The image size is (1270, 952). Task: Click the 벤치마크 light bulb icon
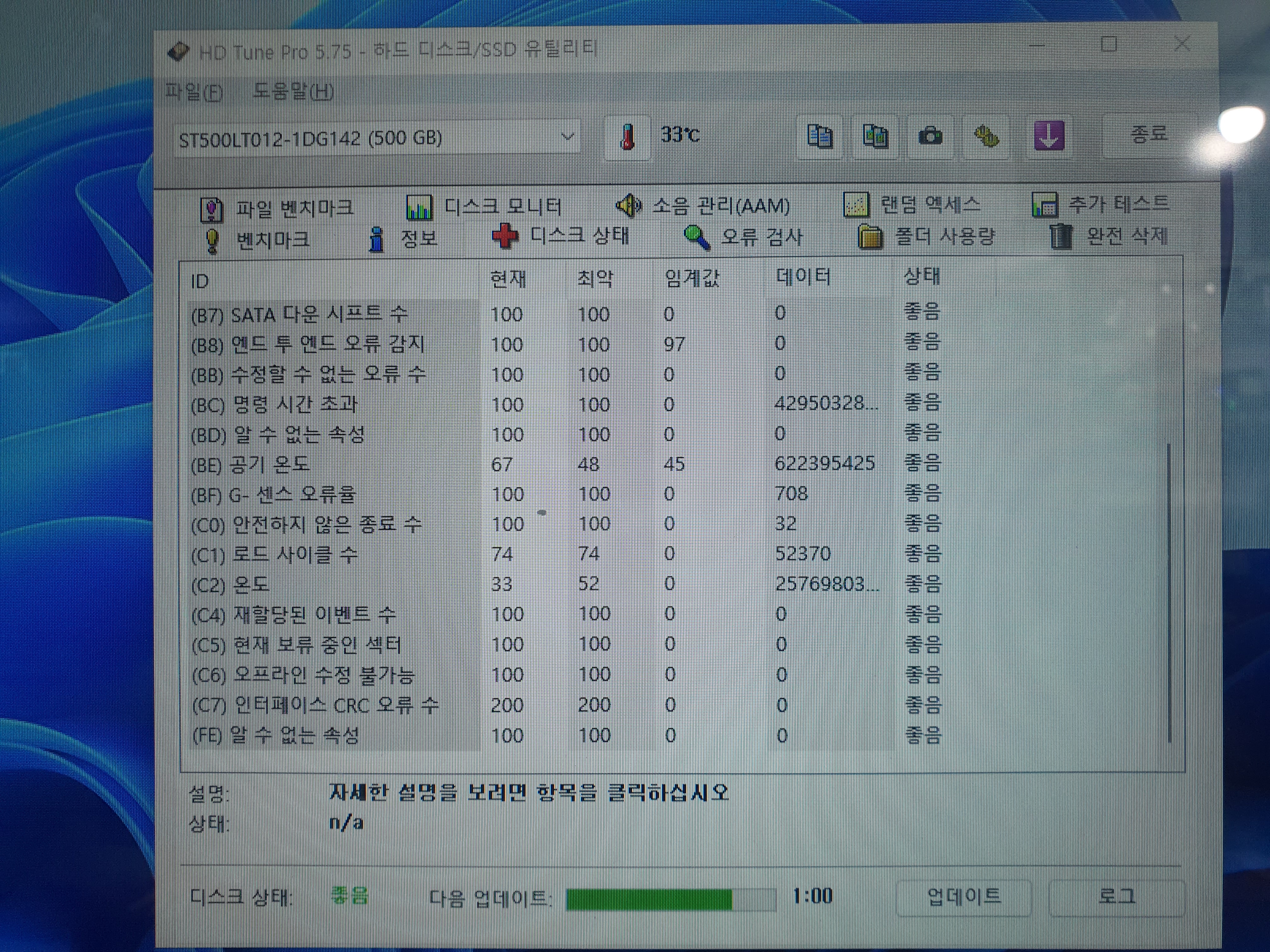(x=212, y=241)
